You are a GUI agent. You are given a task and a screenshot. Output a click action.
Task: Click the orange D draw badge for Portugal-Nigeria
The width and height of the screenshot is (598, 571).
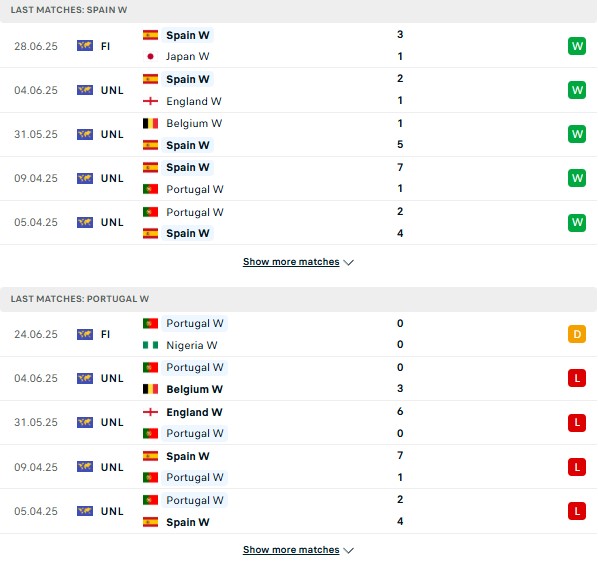[x=577, y=334]
